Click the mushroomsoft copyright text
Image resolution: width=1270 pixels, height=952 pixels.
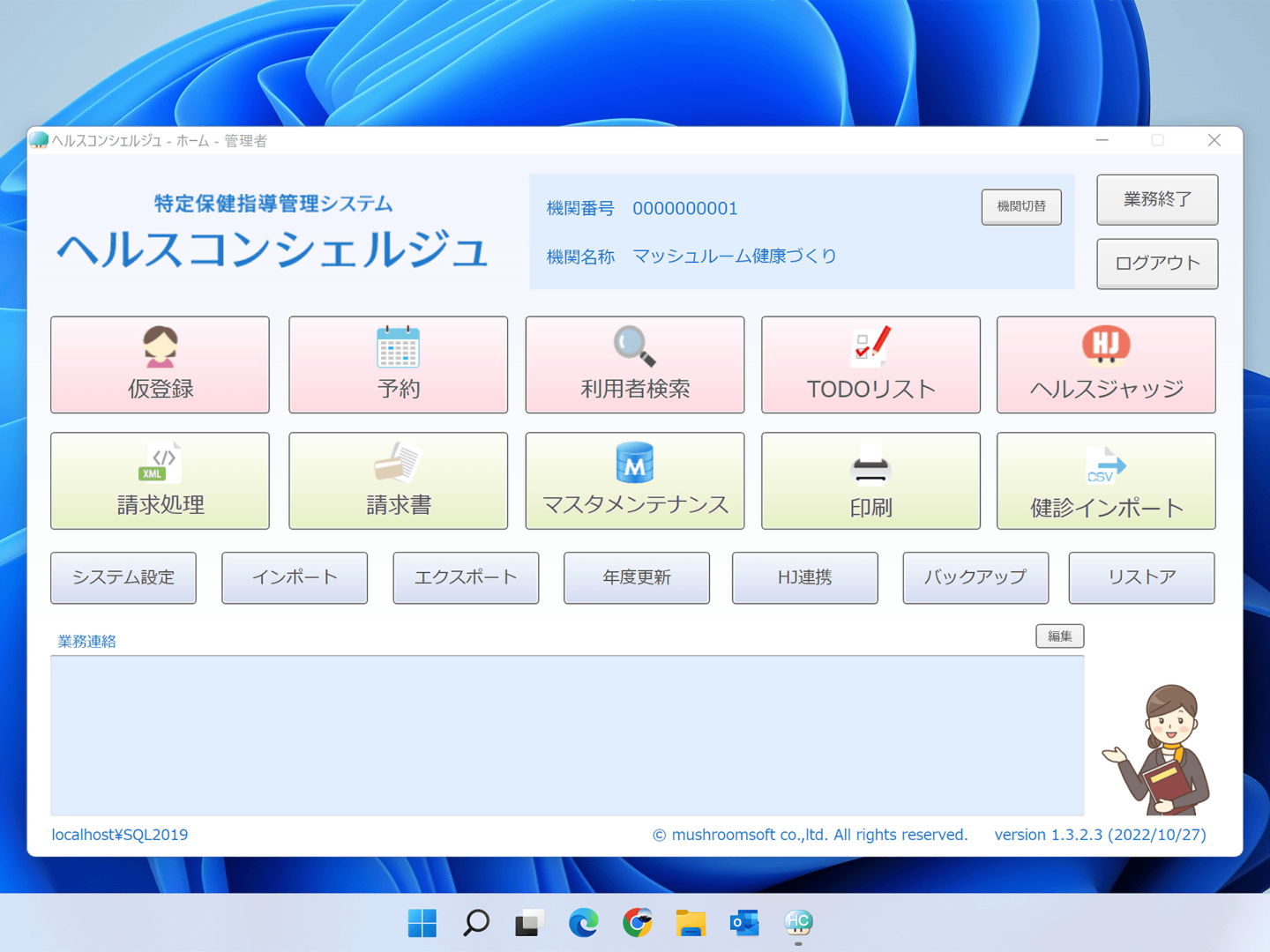811,835
